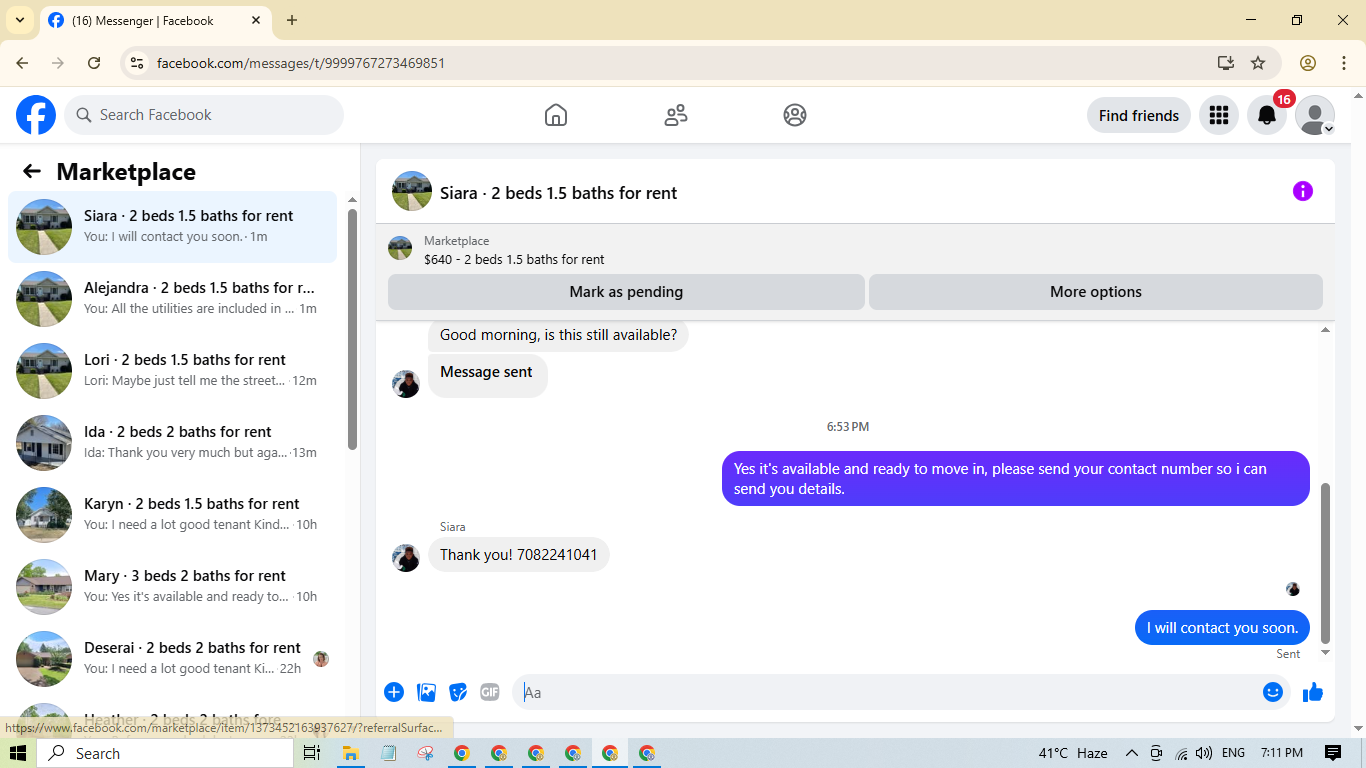
Task: Choose a sticker from the sticker icon
Action: click(458, 692)
